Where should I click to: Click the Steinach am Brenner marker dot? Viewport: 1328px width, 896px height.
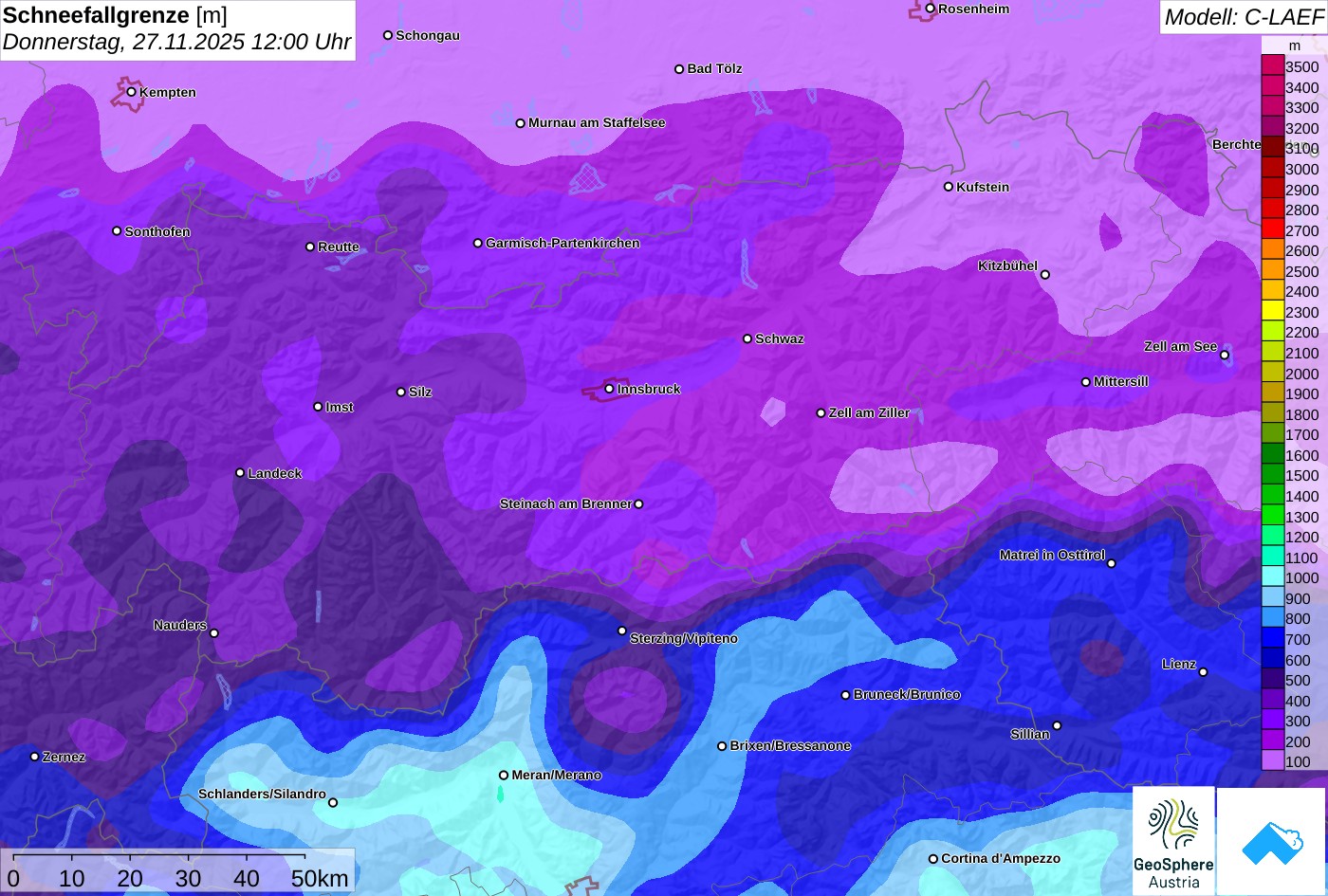coord(638,503)
